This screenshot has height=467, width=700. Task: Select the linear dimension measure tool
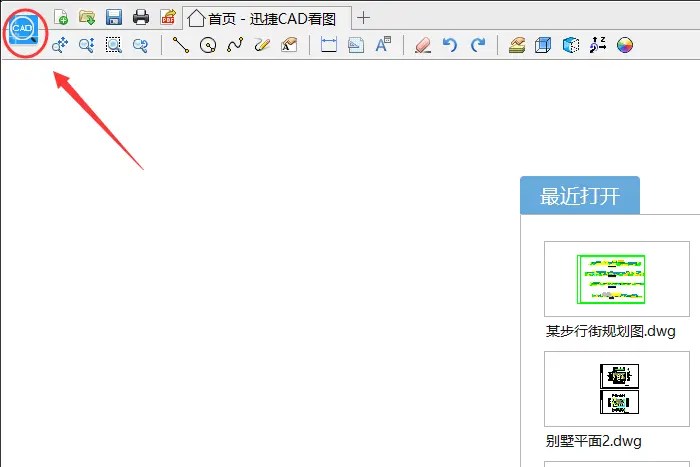click(329, 45)
